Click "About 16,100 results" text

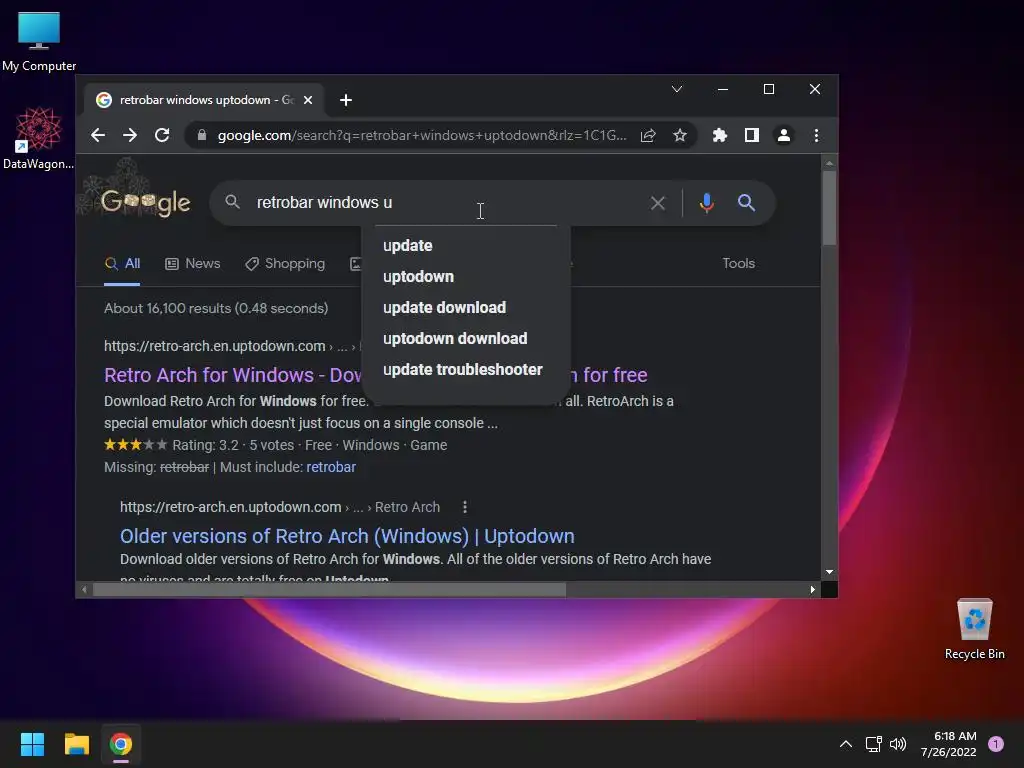[x=167, y=308]
